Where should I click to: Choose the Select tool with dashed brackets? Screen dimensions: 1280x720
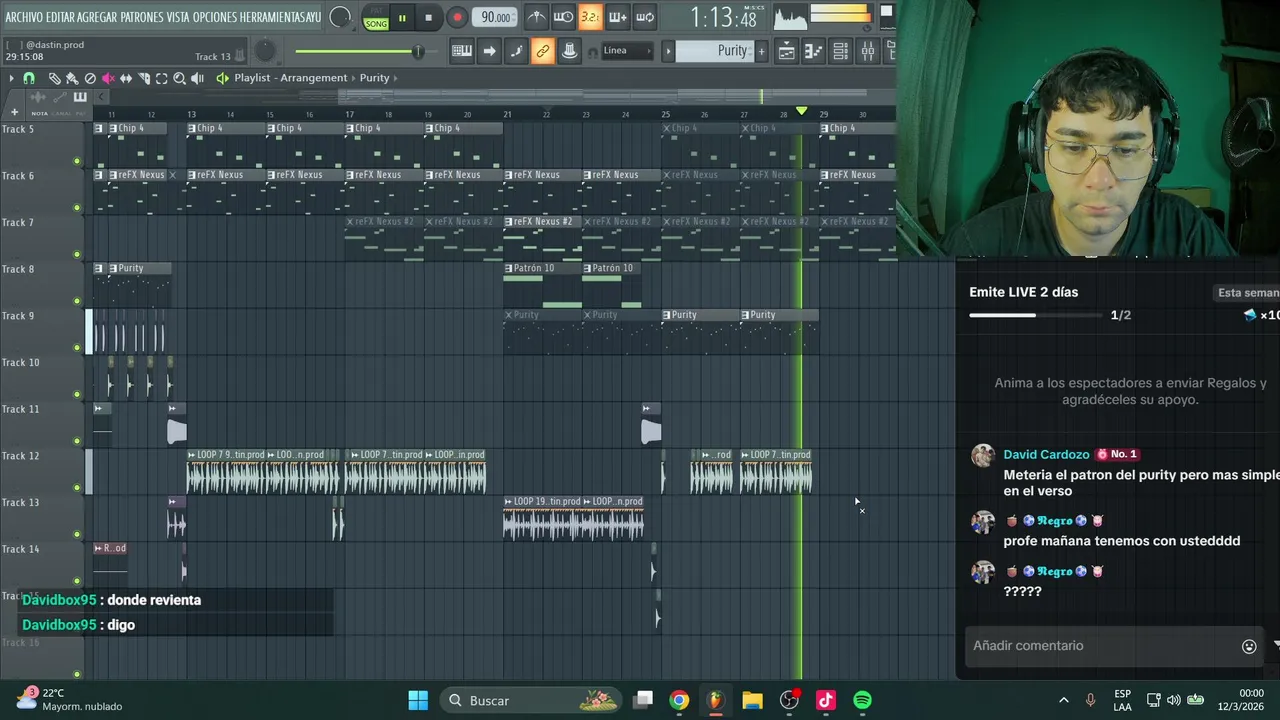point(161,78)
